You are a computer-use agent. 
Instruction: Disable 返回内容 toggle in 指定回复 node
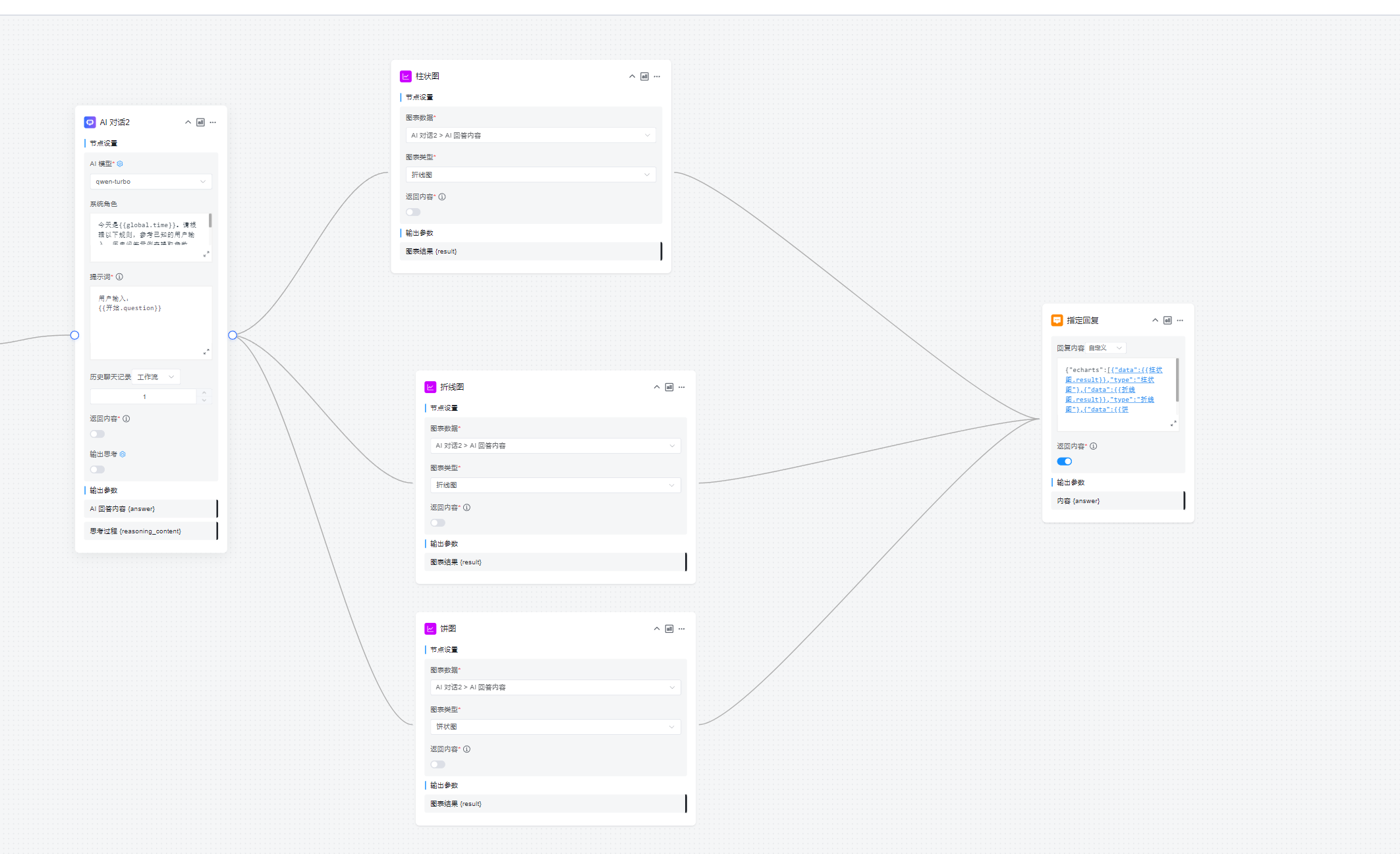pyautogui.click(x=1064, y=462)
